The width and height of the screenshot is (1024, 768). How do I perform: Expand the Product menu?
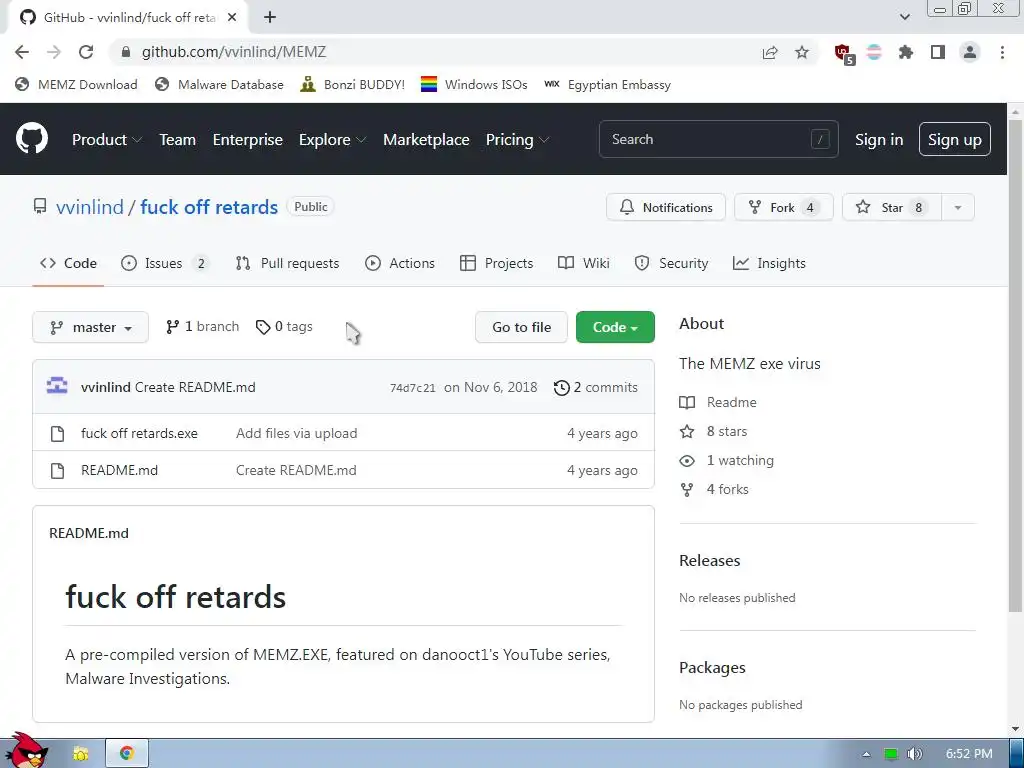(107, 140)
